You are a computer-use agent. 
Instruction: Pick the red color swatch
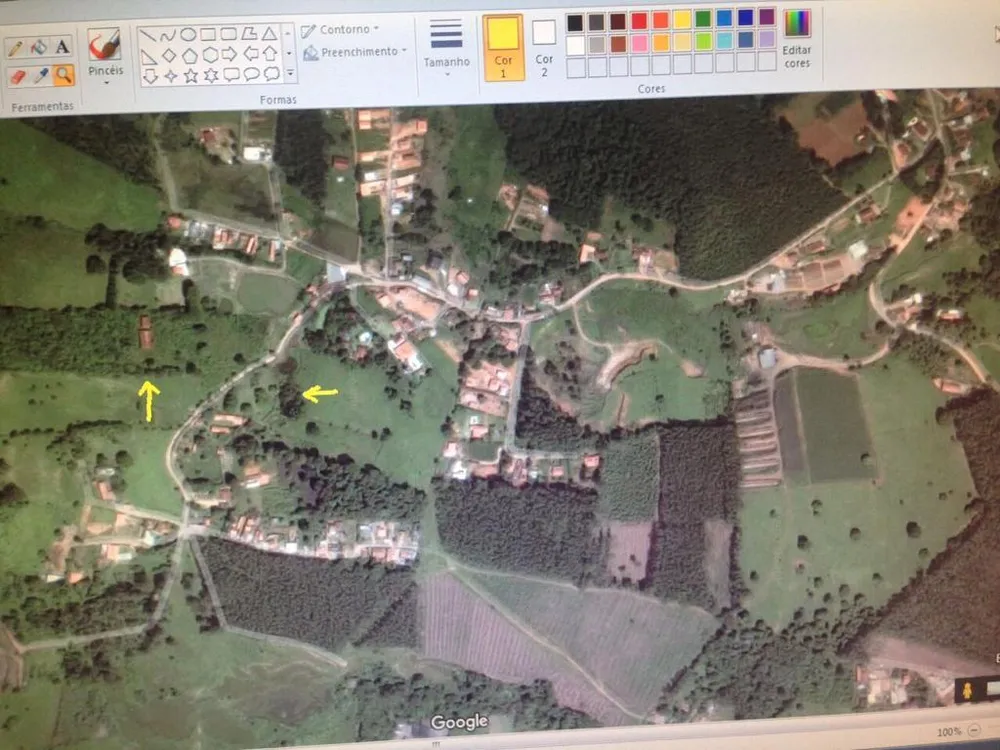pyautogui.click(x=639, y=21)
